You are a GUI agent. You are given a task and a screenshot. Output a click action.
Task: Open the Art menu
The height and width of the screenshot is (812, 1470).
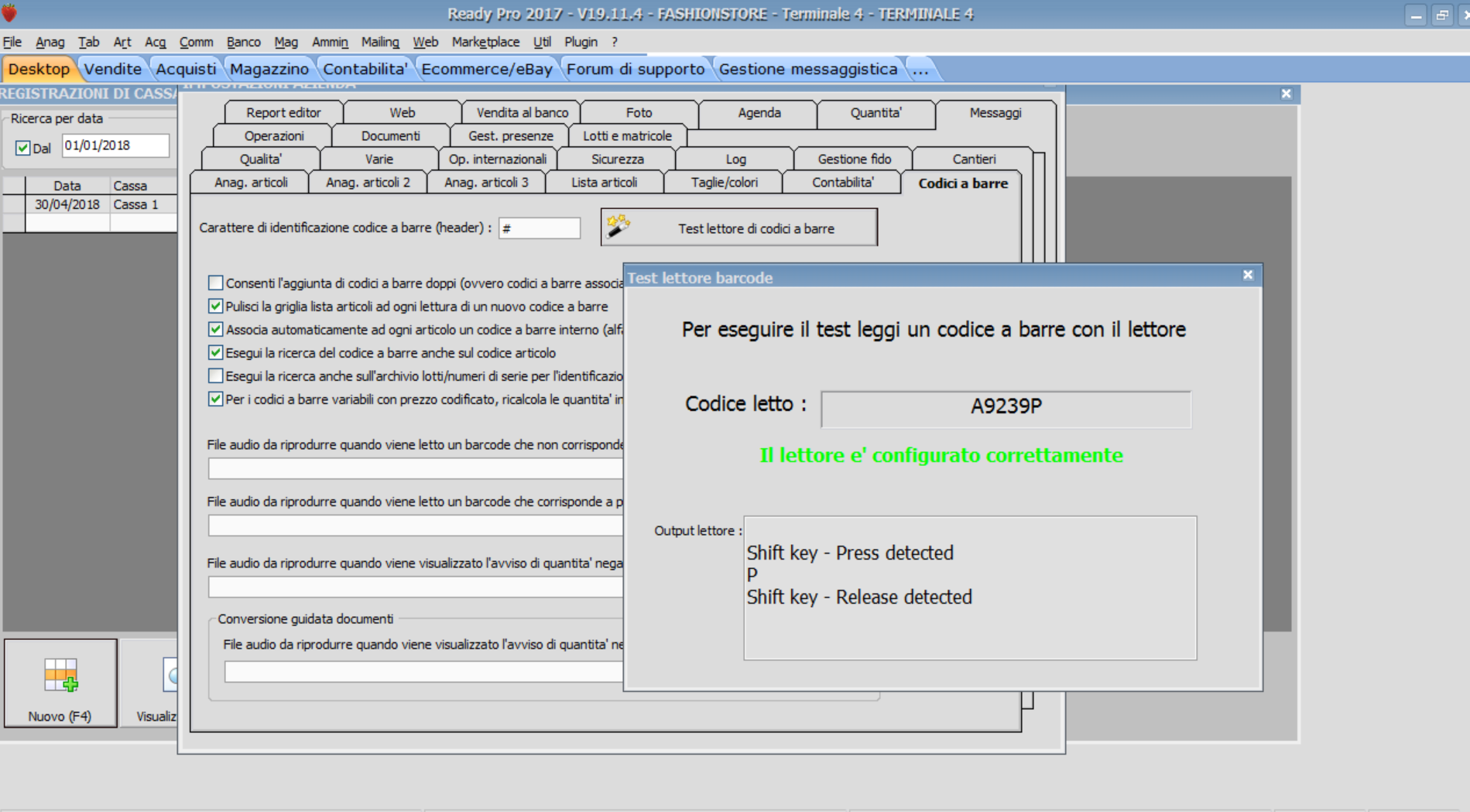pyautogui.click(x=122, y=42)
